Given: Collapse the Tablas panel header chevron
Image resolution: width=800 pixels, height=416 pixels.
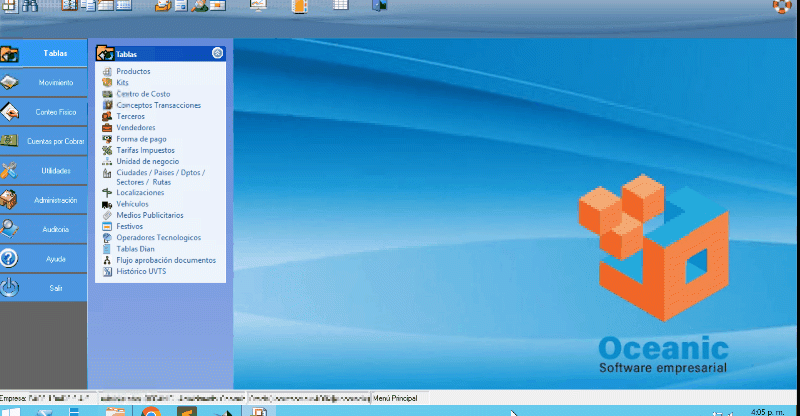Looking at the screenshot, I should click(x=217, y=54).
